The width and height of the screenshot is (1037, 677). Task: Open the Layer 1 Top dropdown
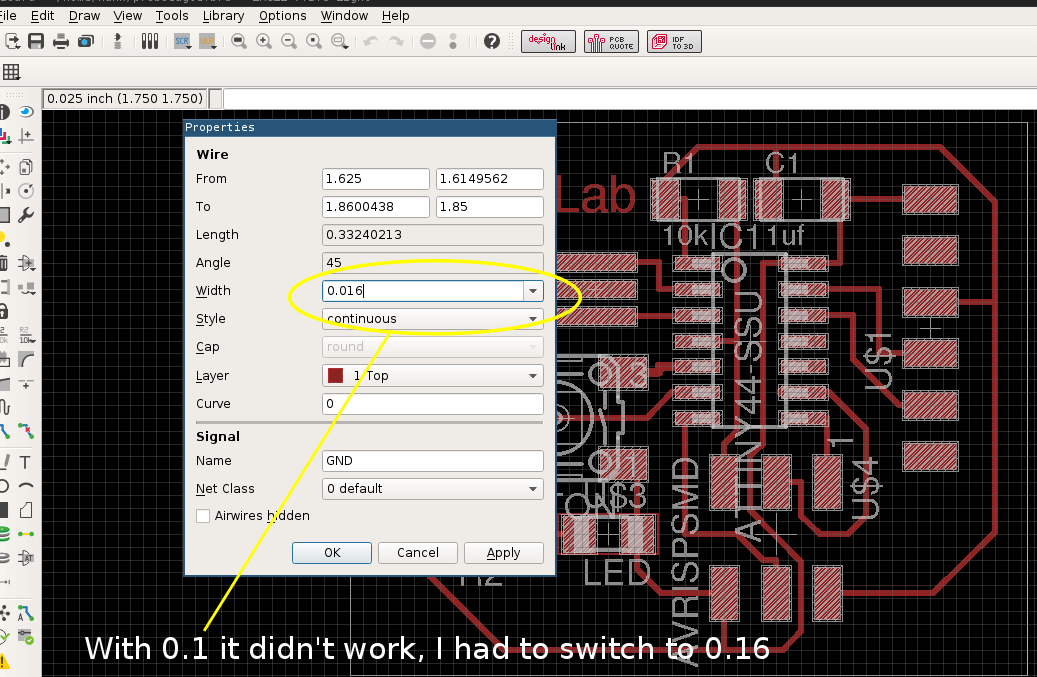433,376
